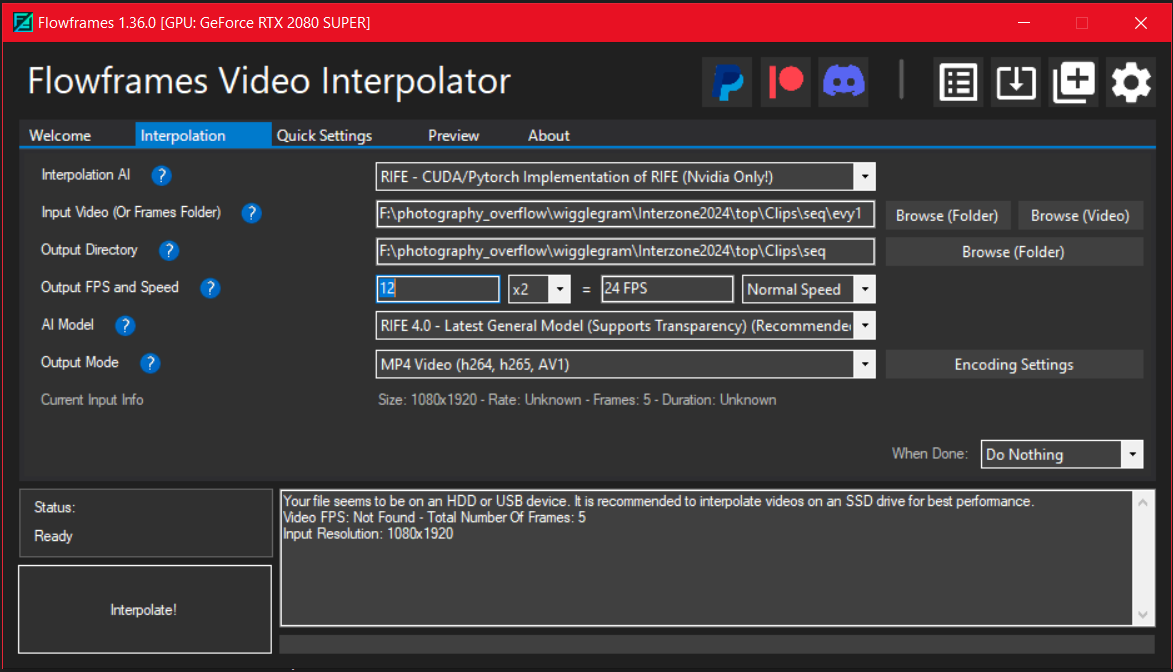Open Encoding Settings
Viewport: 1173px width, 672px height.
1014,364
